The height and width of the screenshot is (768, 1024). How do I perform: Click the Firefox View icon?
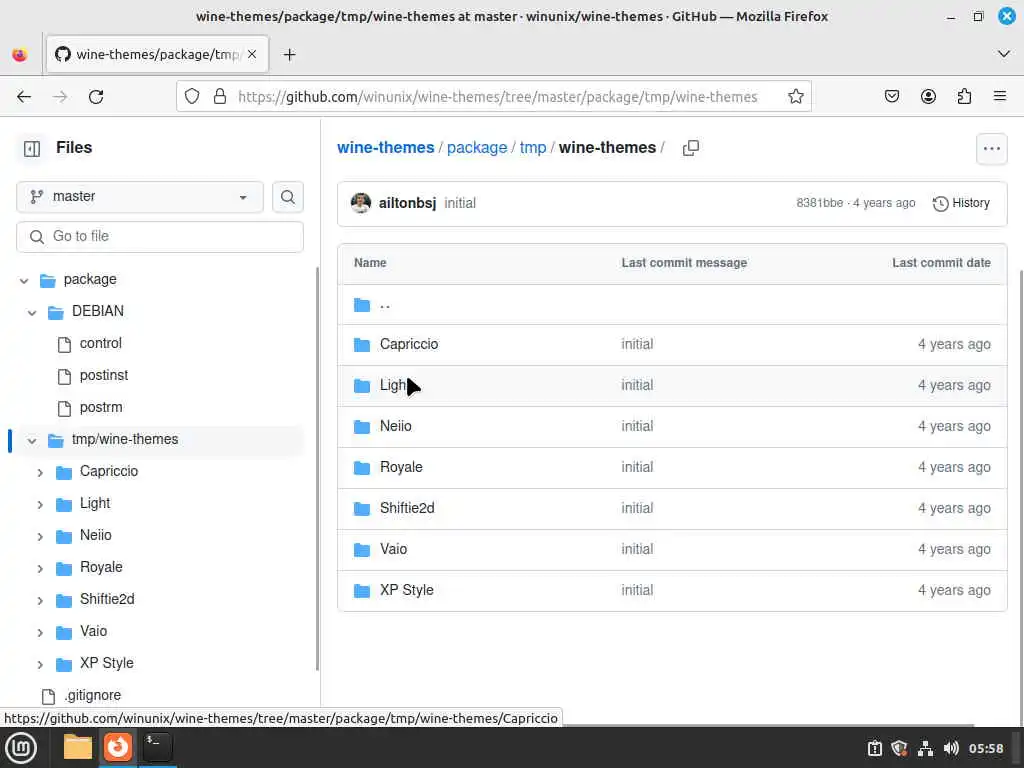tap(20, 55)
